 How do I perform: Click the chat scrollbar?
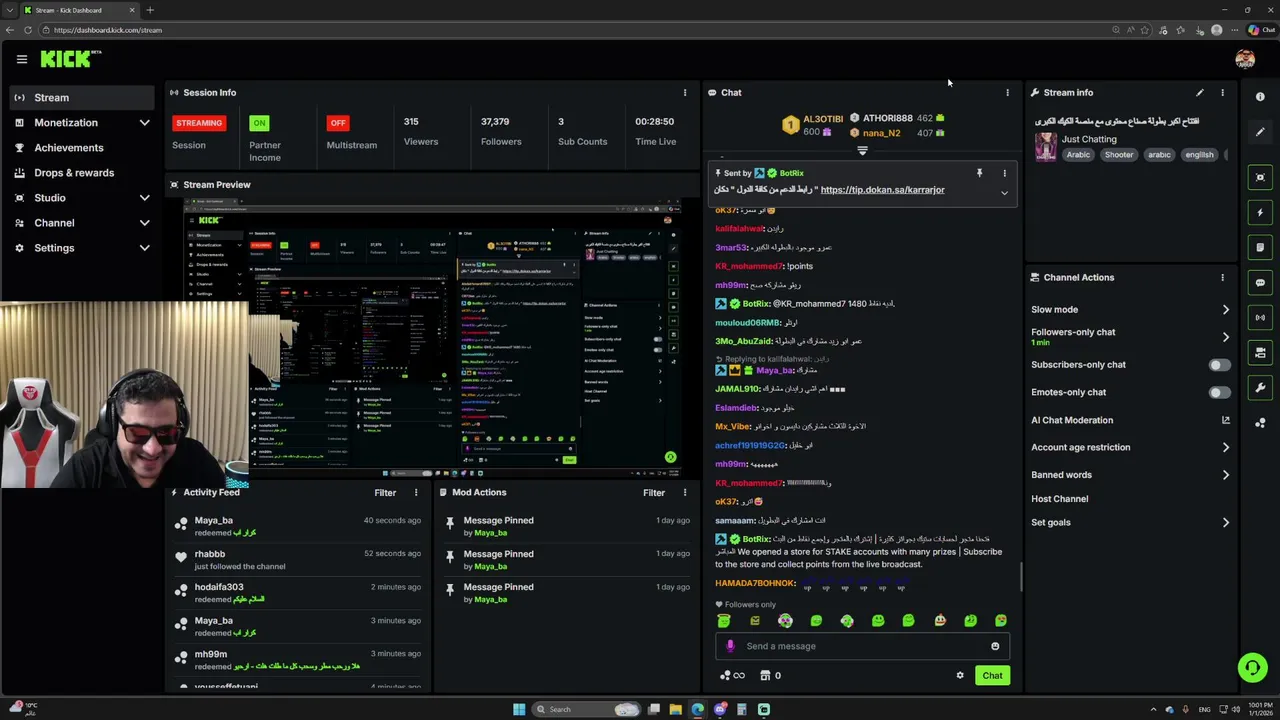tap(1020, 576)
